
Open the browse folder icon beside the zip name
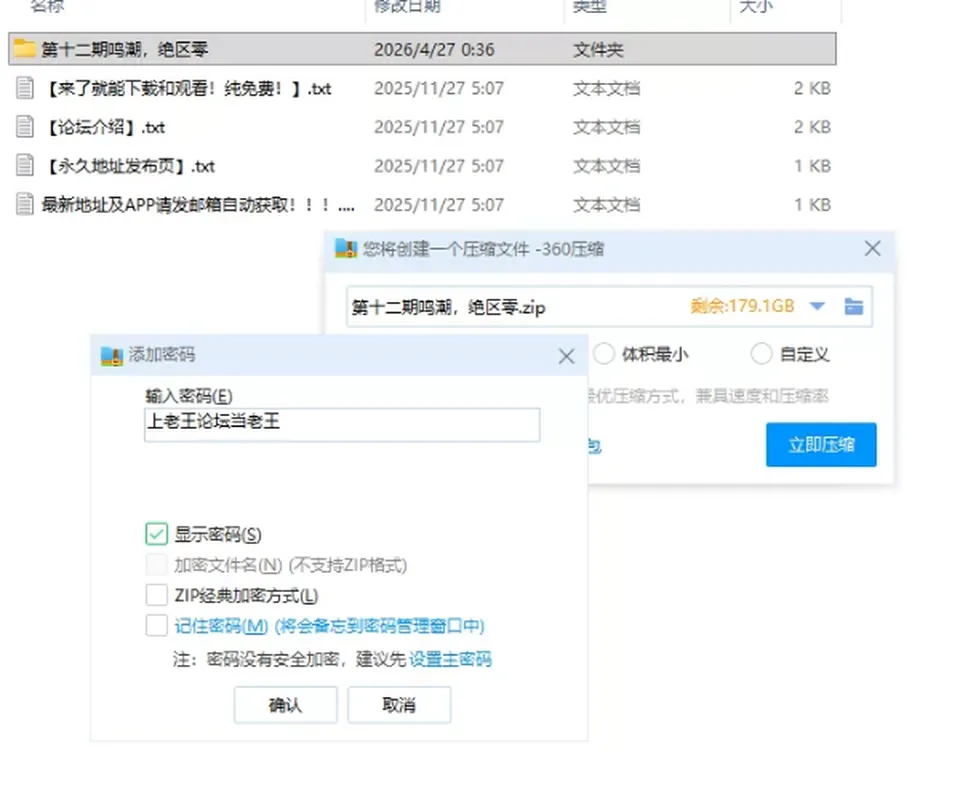tap(853, 306)
